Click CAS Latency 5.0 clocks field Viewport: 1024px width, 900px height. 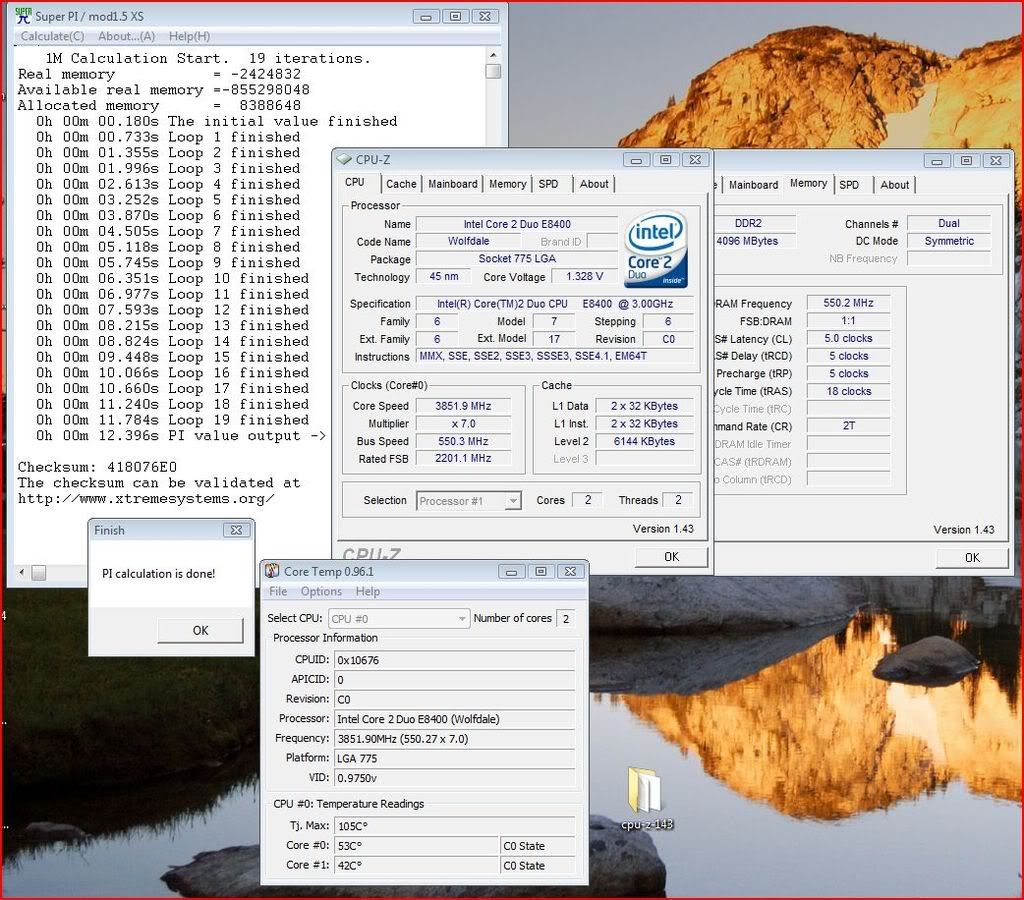[x=848, y=338]
